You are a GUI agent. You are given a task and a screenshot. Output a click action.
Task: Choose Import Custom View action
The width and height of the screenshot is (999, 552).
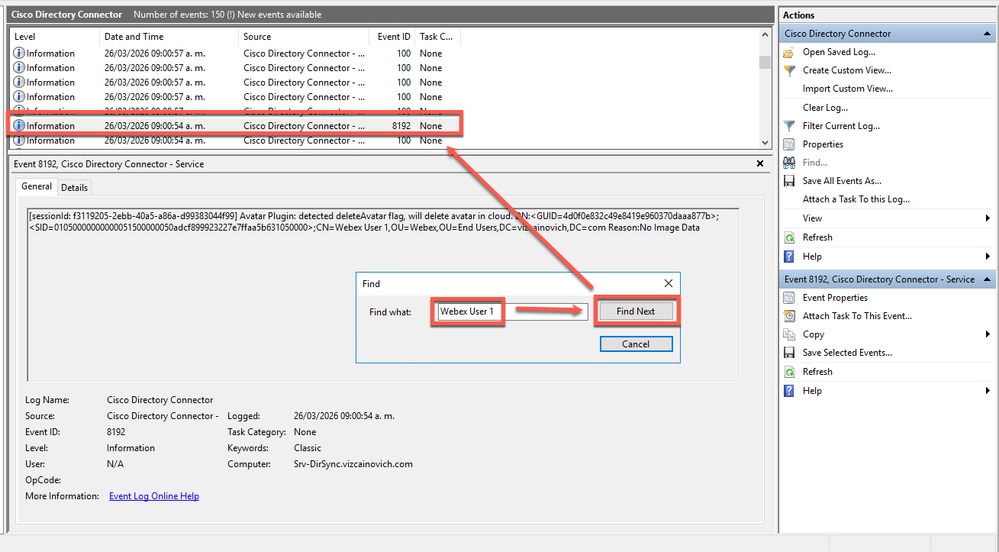point(847,89)
